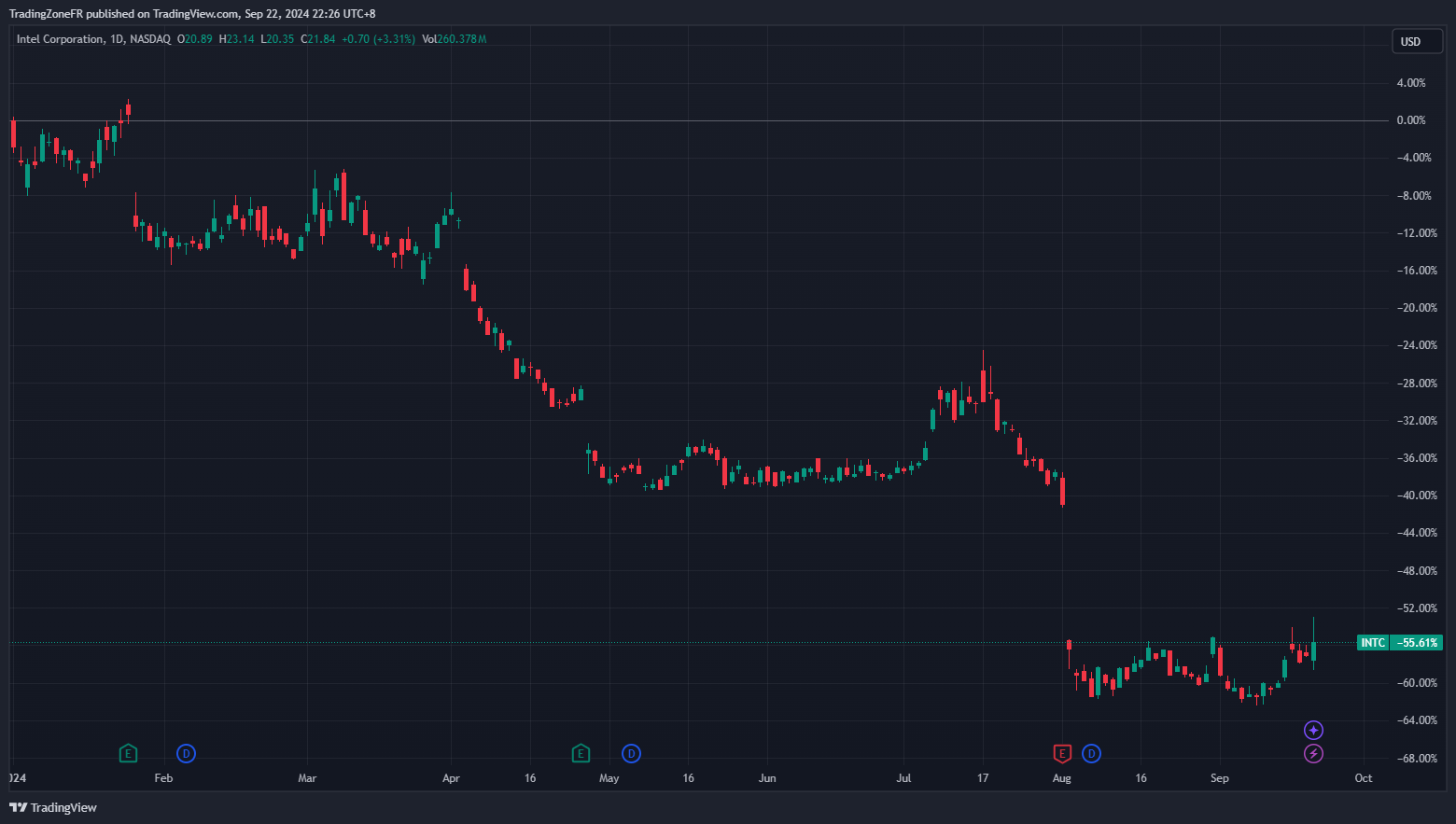This screenshot has width=1456, height=824.
Task: Click the 16 date label between May and Jun
Action: 688,778
